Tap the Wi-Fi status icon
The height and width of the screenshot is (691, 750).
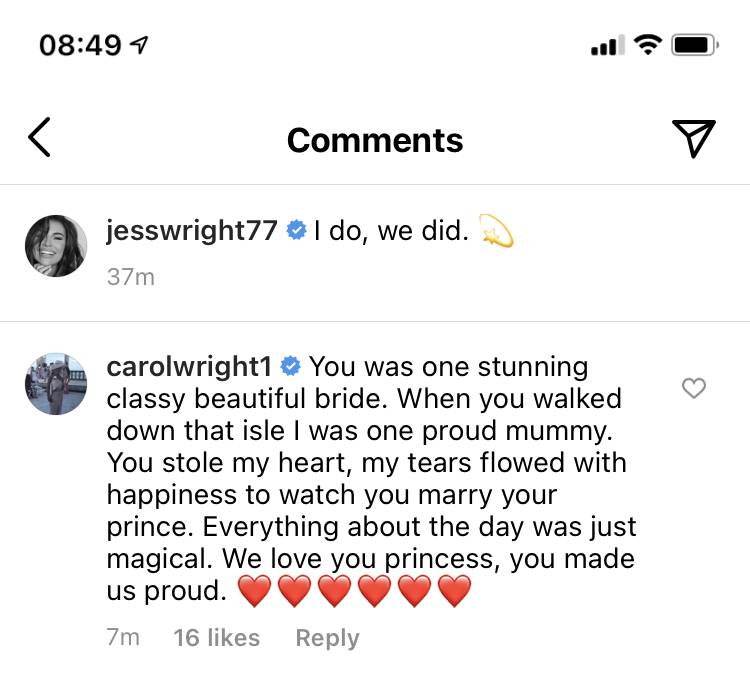(x=648, y=45)
